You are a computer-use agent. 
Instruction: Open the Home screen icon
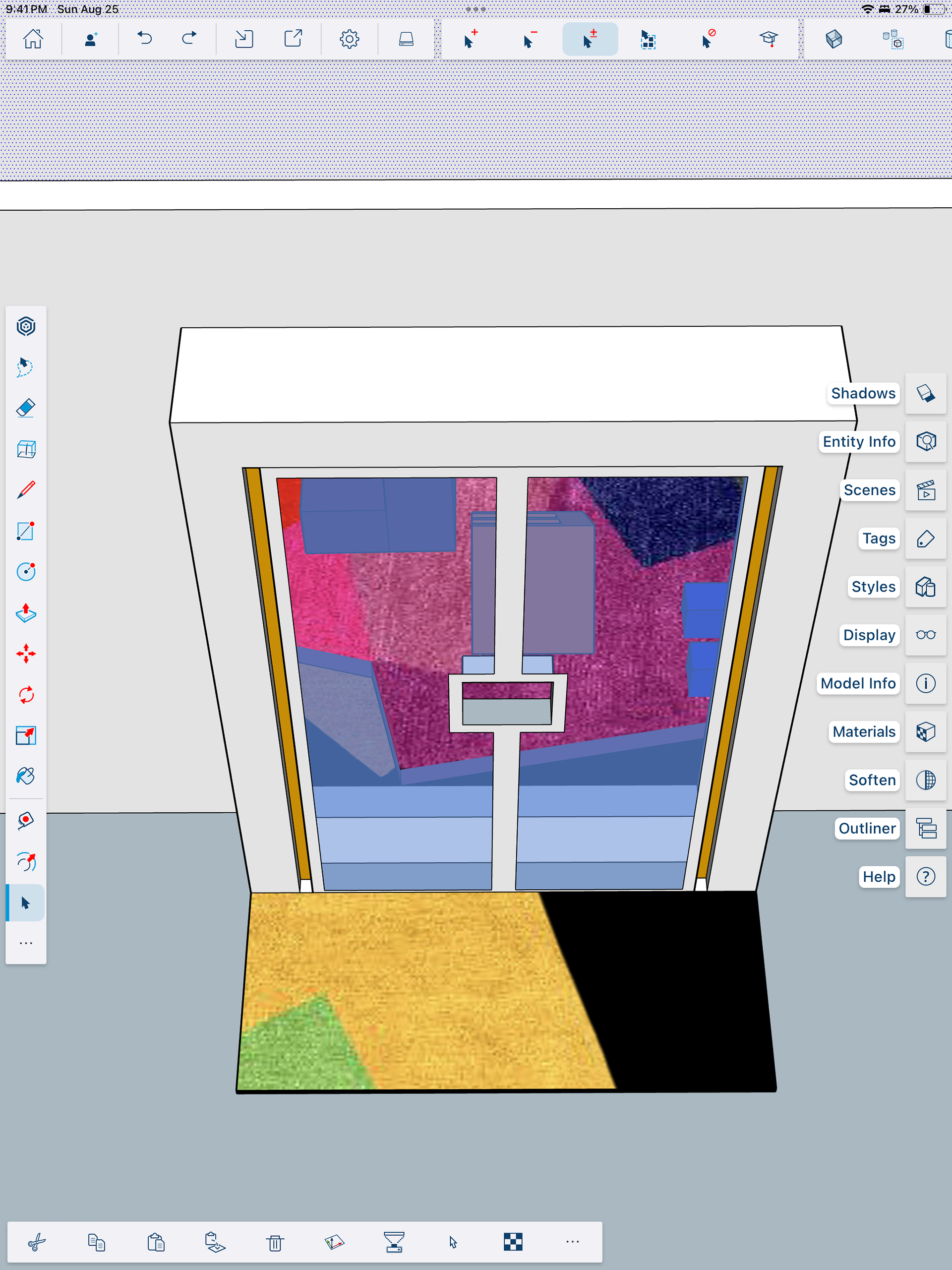[x=33, y=39]
